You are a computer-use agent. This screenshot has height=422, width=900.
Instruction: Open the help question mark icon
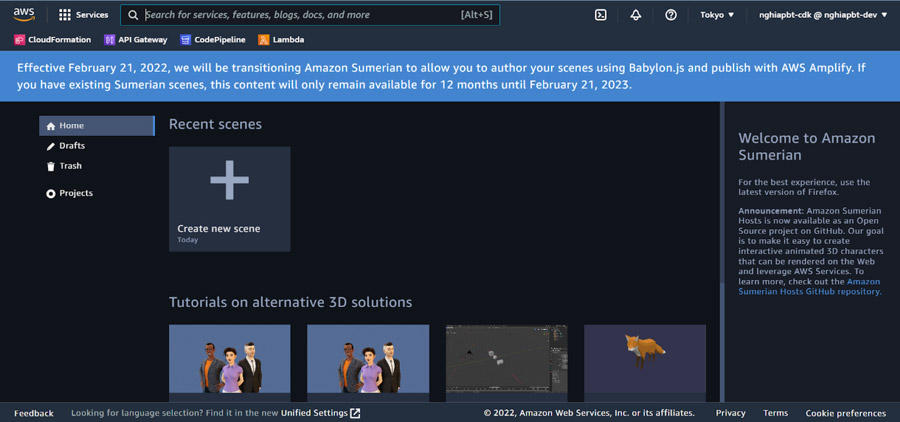pyautogui.click(x=671, y=15)
